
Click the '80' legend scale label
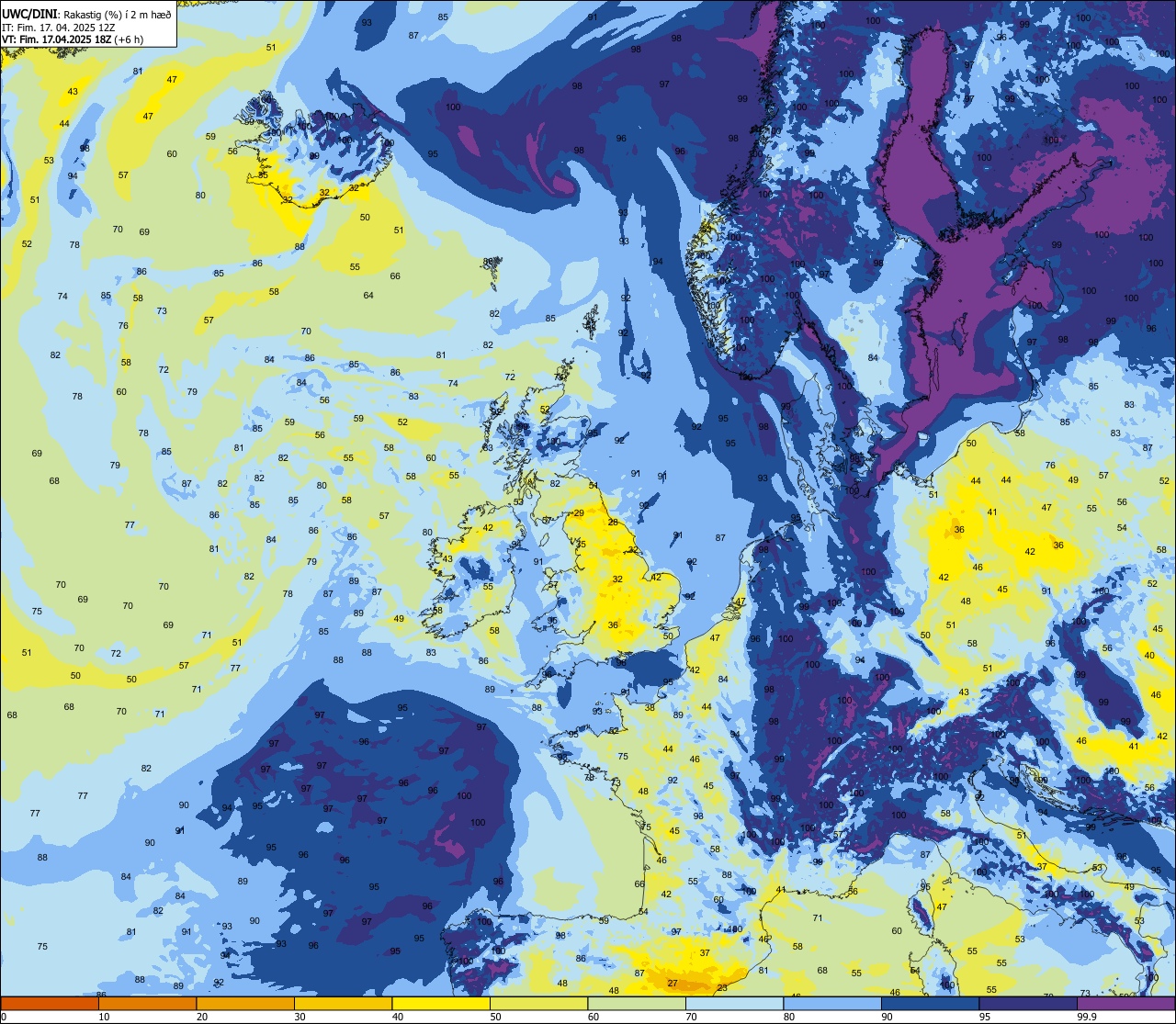[x=789, y=1017]
